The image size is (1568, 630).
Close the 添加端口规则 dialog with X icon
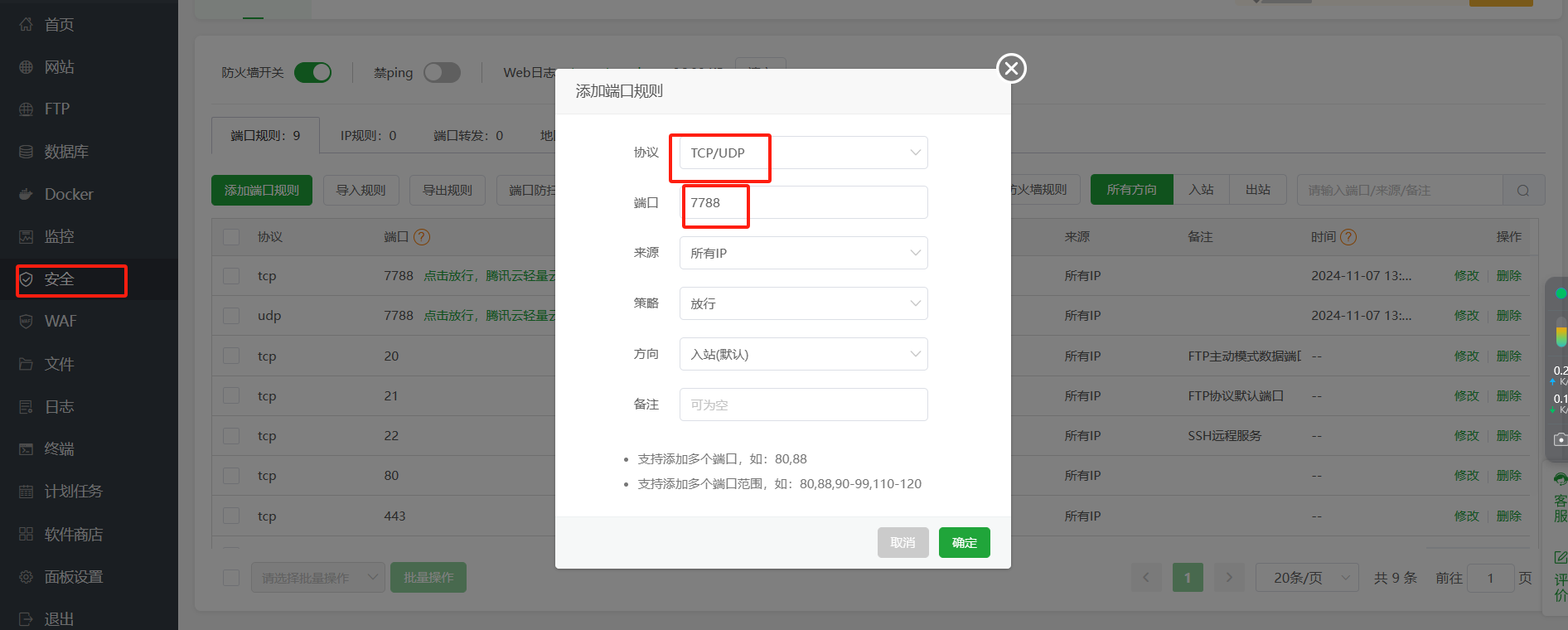point(1011,68)
